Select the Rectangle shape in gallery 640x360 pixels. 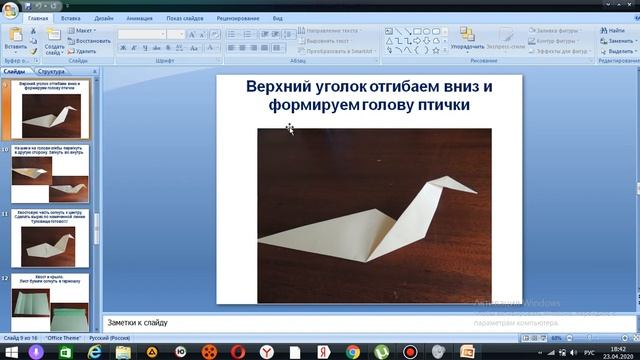pos(417,31)
